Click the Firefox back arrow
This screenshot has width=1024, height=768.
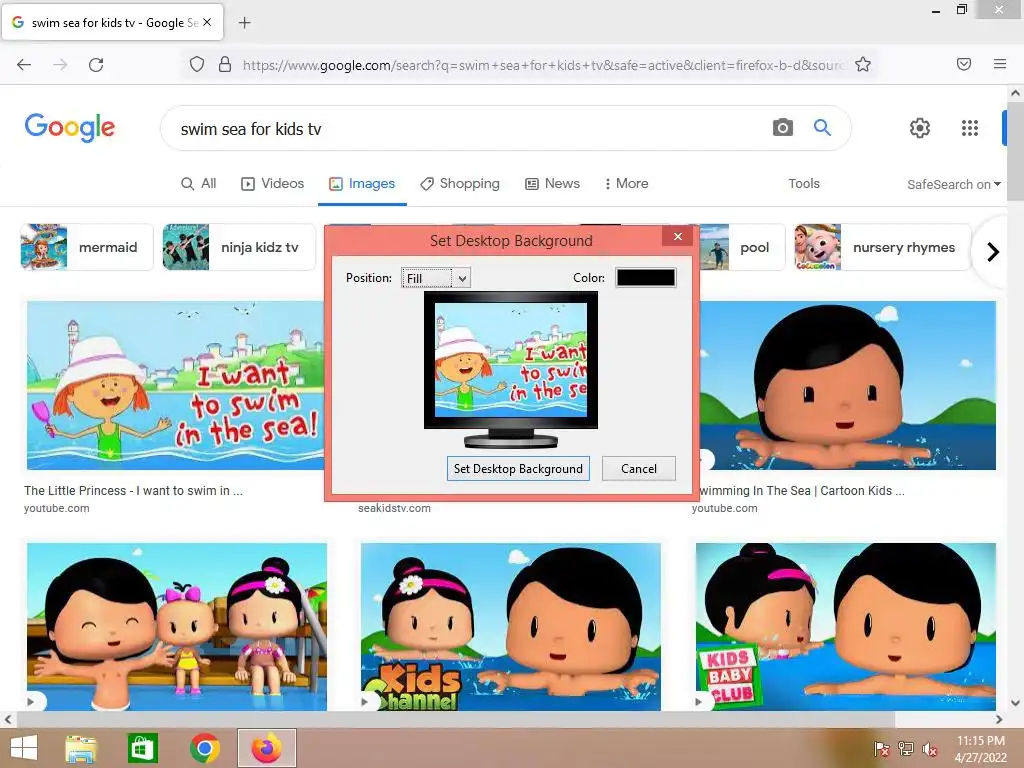(x=24, y=64)
